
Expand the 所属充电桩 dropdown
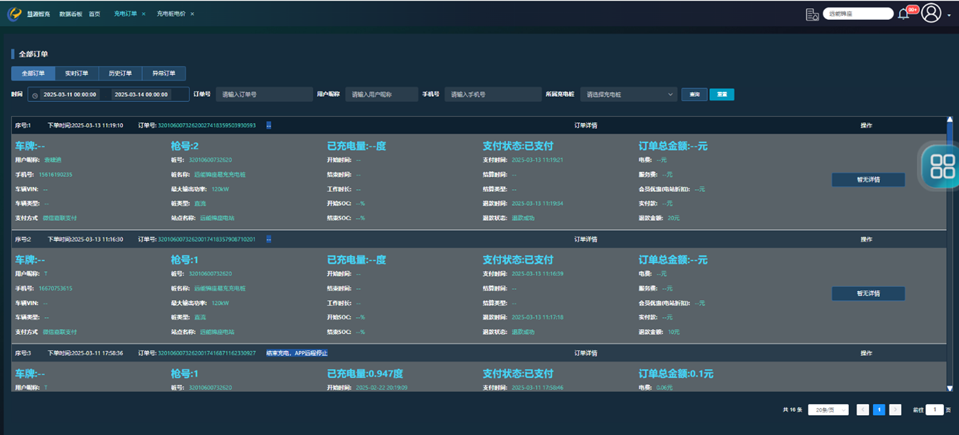point(628,95)
